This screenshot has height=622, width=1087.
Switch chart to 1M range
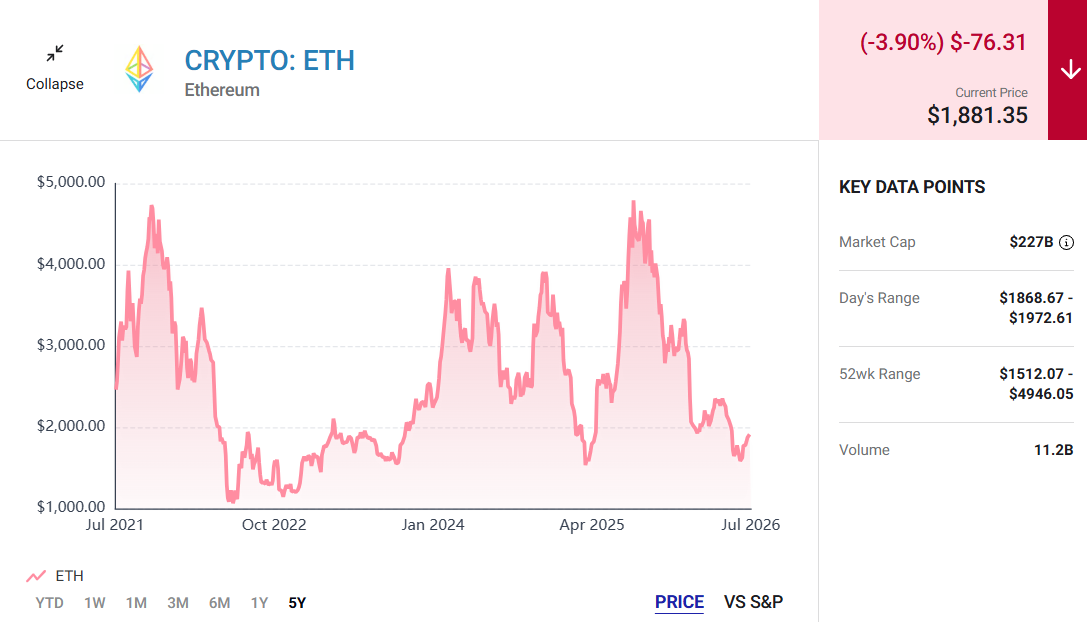136,603
